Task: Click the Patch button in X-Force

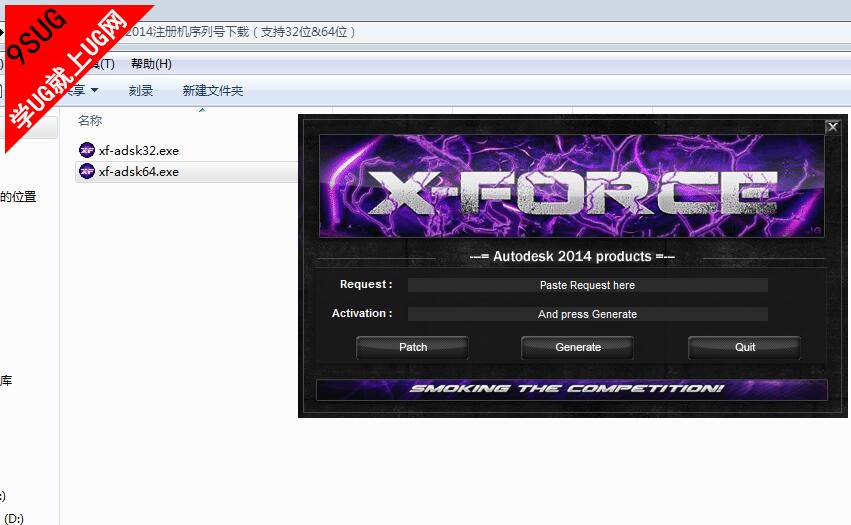Action: click(x=412, y=347)
